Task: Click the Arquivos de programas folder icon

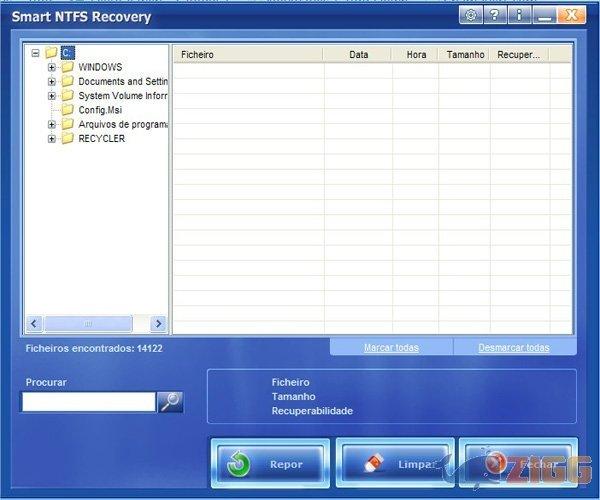Action: coord(67,124)
